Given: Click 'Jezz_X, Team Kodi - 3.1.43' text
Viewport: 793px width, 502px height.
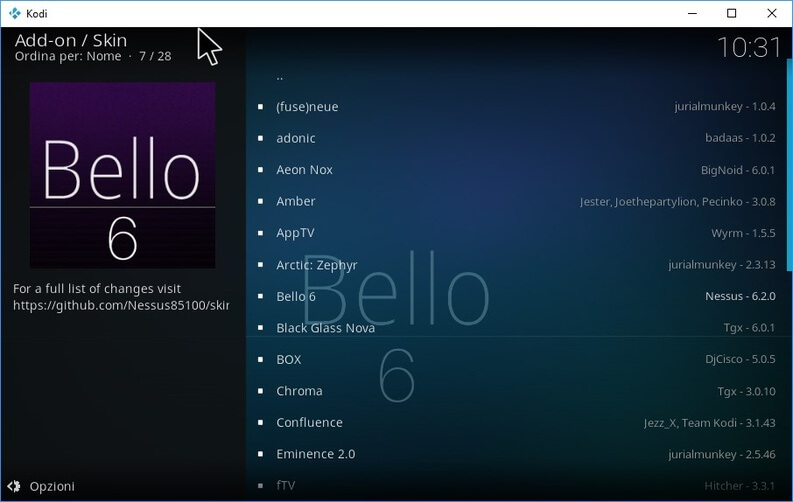Looking at the screenshot, I should (710, 423).
